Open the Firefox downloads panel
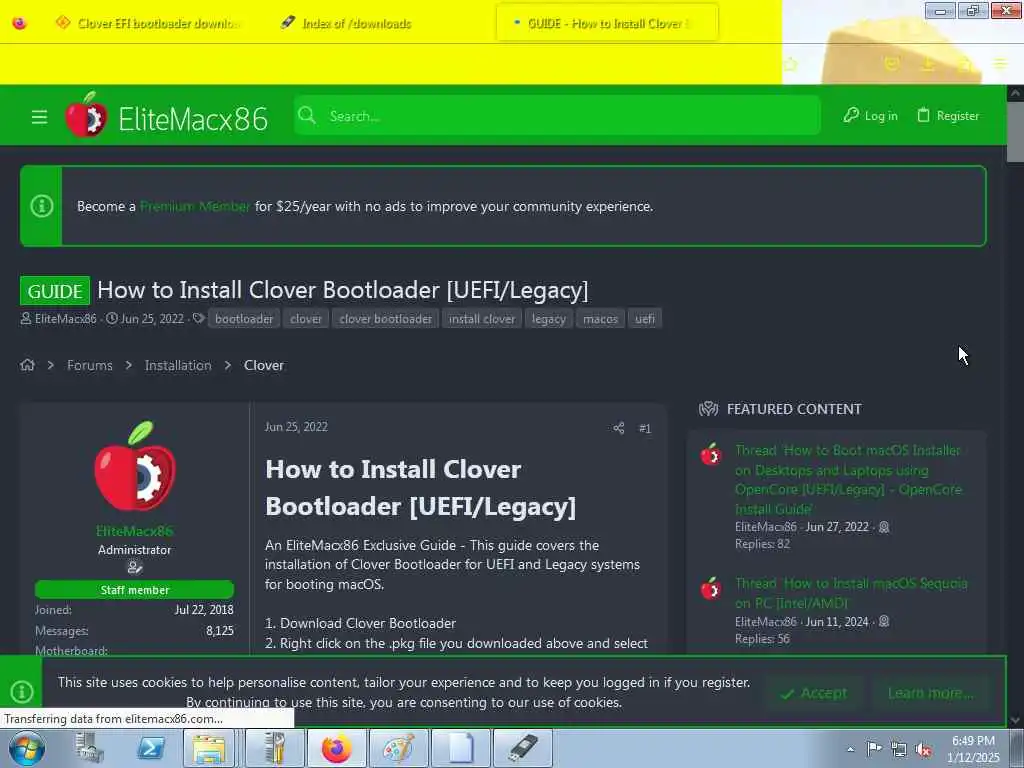 [x=928, y=63]
